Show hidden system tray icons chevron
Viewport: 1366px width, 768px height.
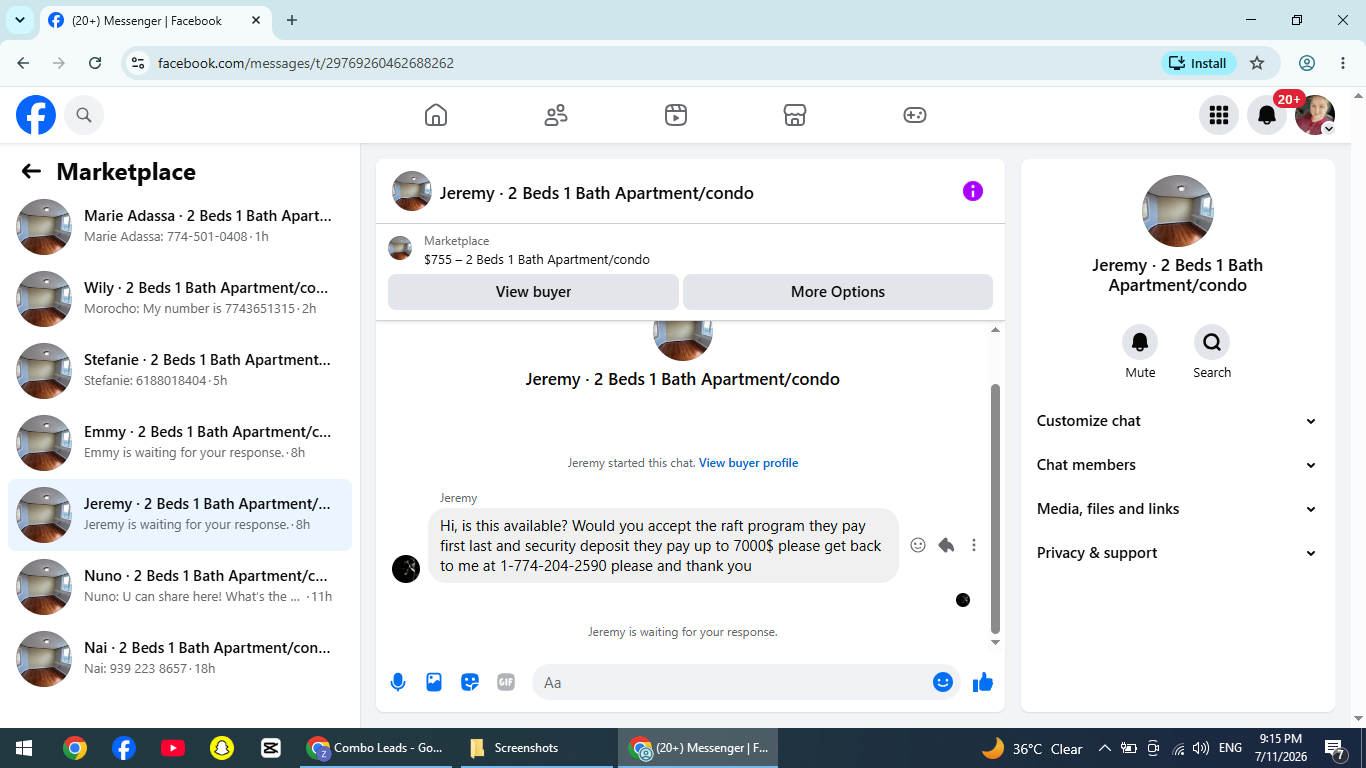[1105, 748]
